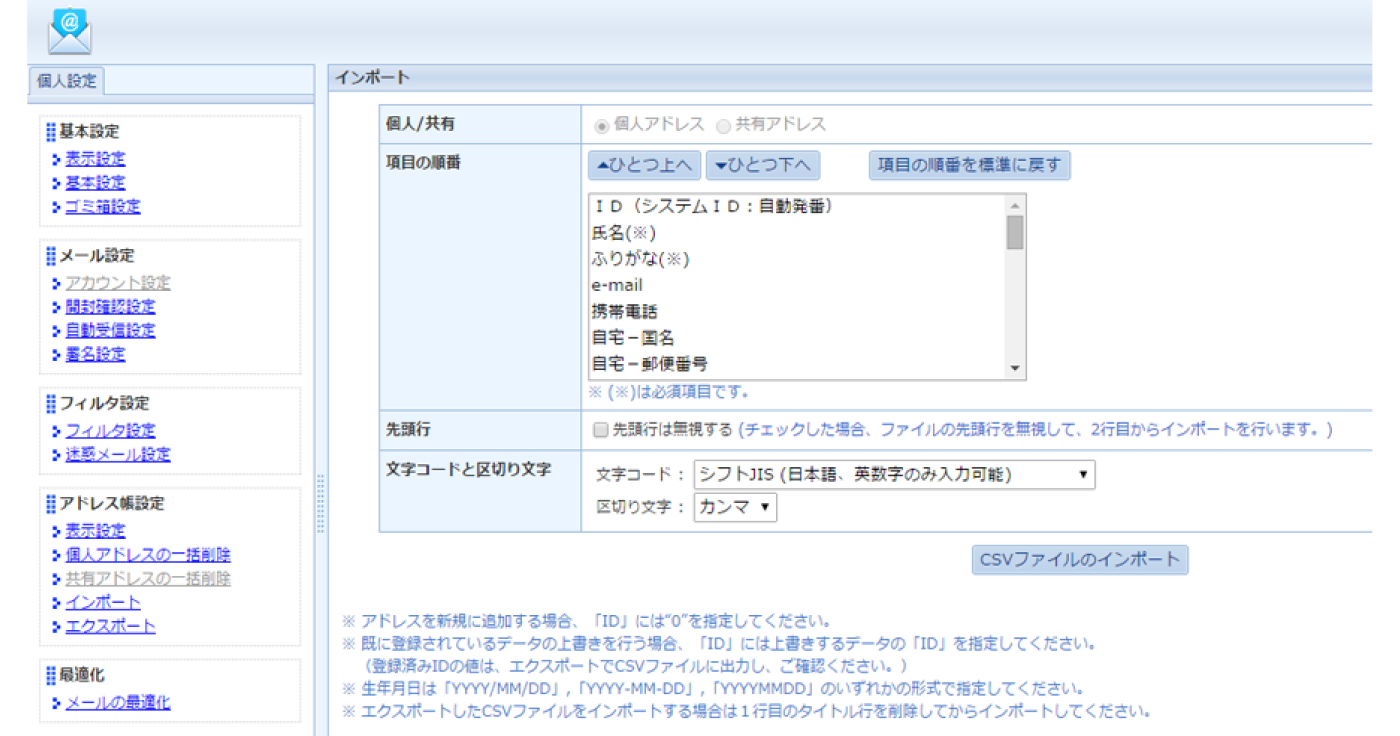Open the grayed アカウント設定 link
Viewport: 1400px width, 736px height.
118,283
